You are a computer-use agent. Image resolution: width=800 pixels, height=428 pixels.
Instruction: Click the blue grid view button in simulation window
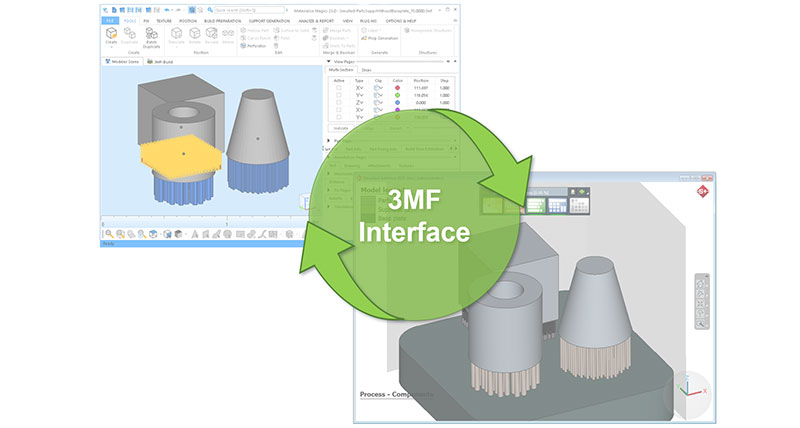click(557, 206)
